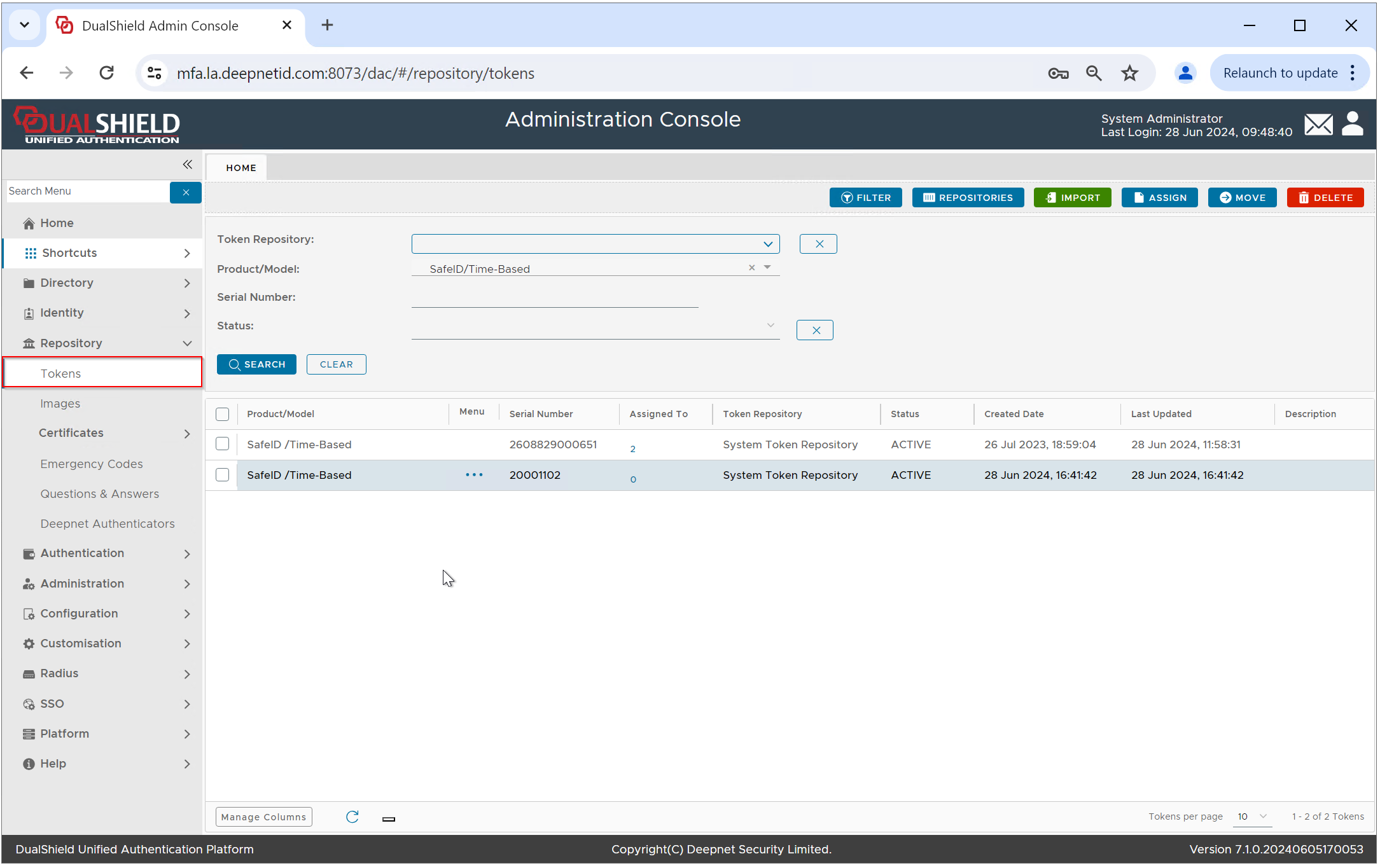Click the refresh icon below the table
This screenshot has height=868, width=1380.
tap(352, 817)
